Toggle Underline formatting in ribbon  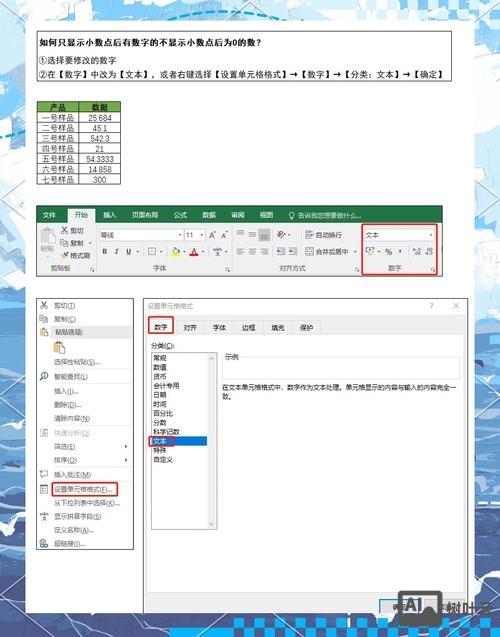click(x=128, y=251)
